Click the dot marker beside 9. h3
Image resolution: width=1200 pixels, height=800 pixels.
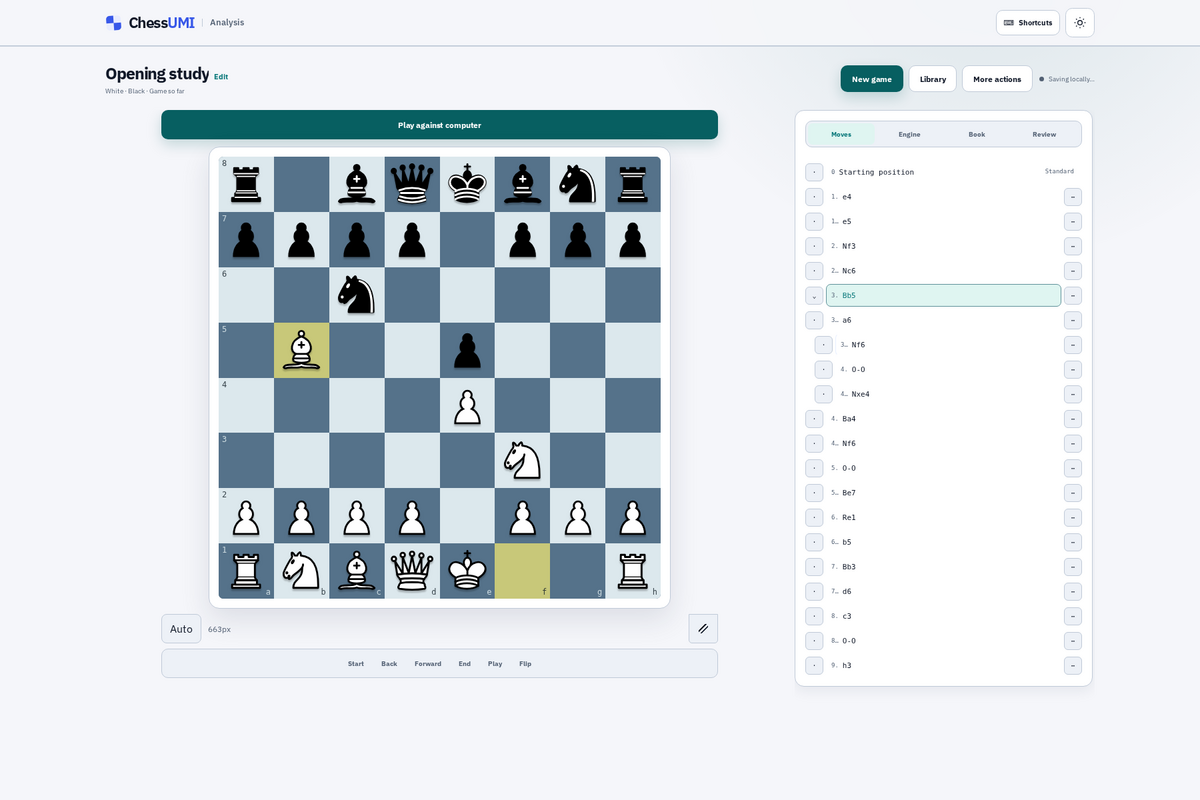[814, 665]
